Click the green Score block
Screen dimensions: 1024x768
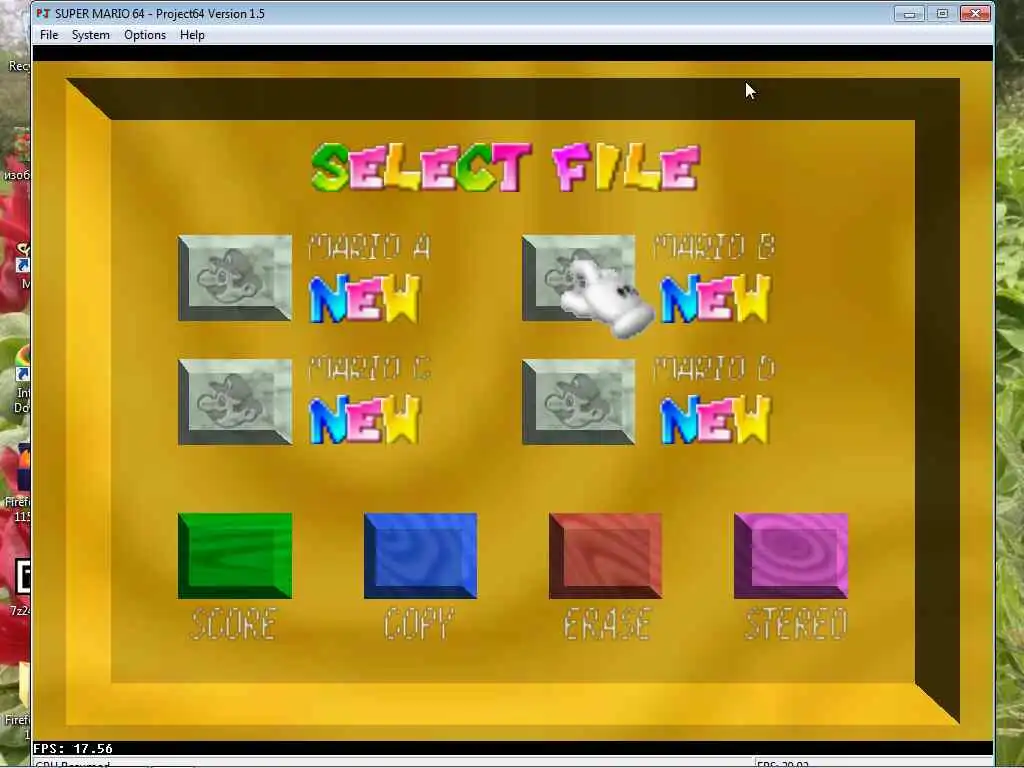[235, 556]
